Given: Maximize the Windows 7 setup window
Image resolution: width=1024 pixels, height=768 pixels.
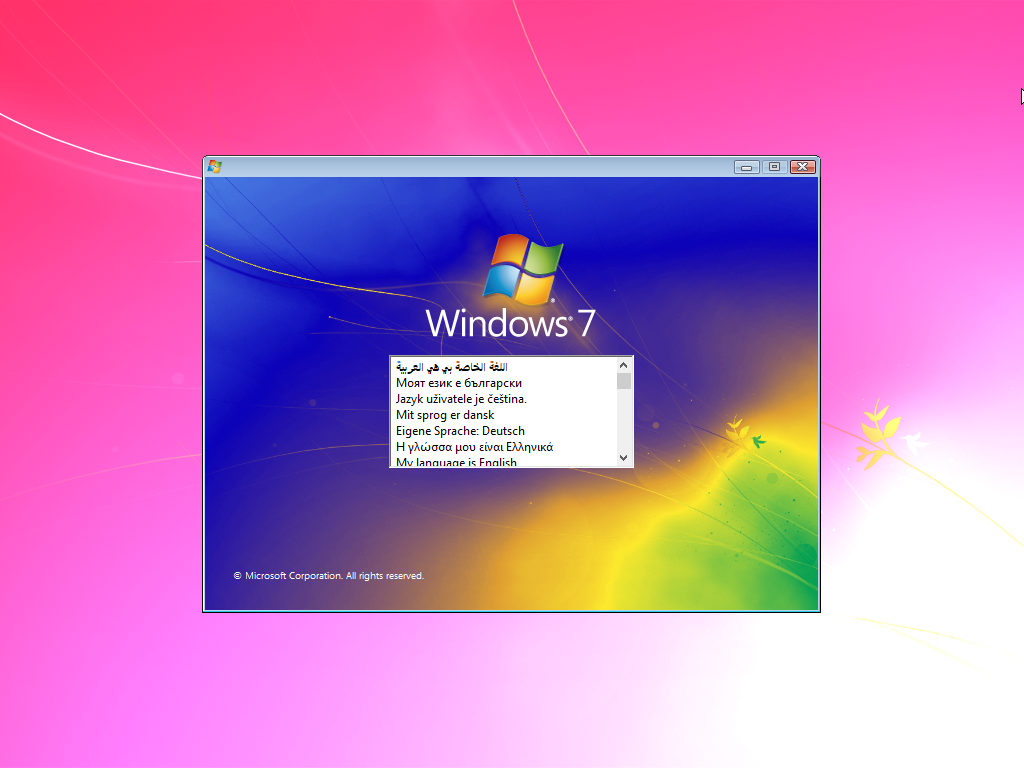Looking at the screenshot, I should [775, 167].
